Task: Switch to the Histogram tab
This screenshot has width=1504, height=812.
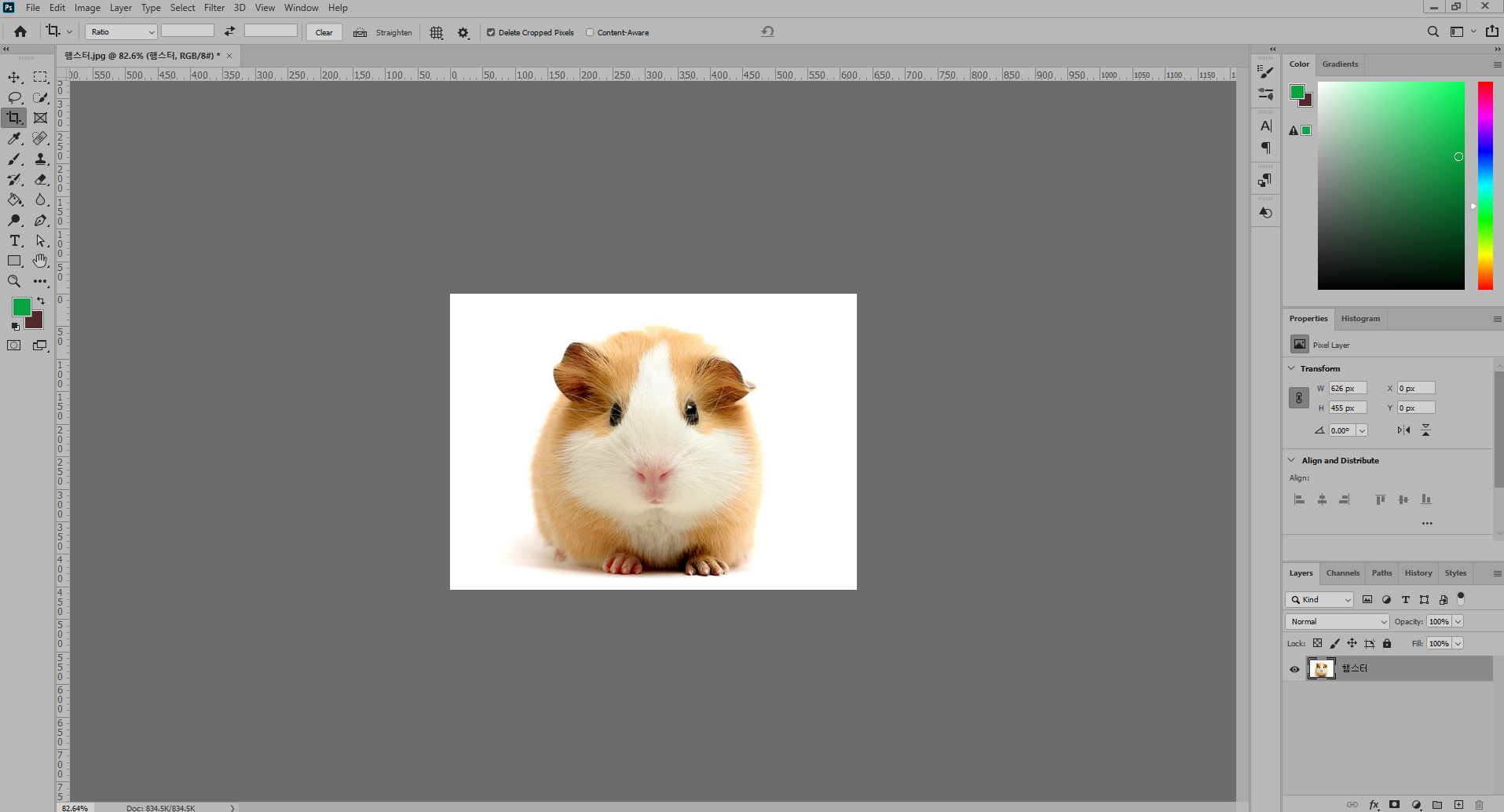Action: tap(1360, 319)
